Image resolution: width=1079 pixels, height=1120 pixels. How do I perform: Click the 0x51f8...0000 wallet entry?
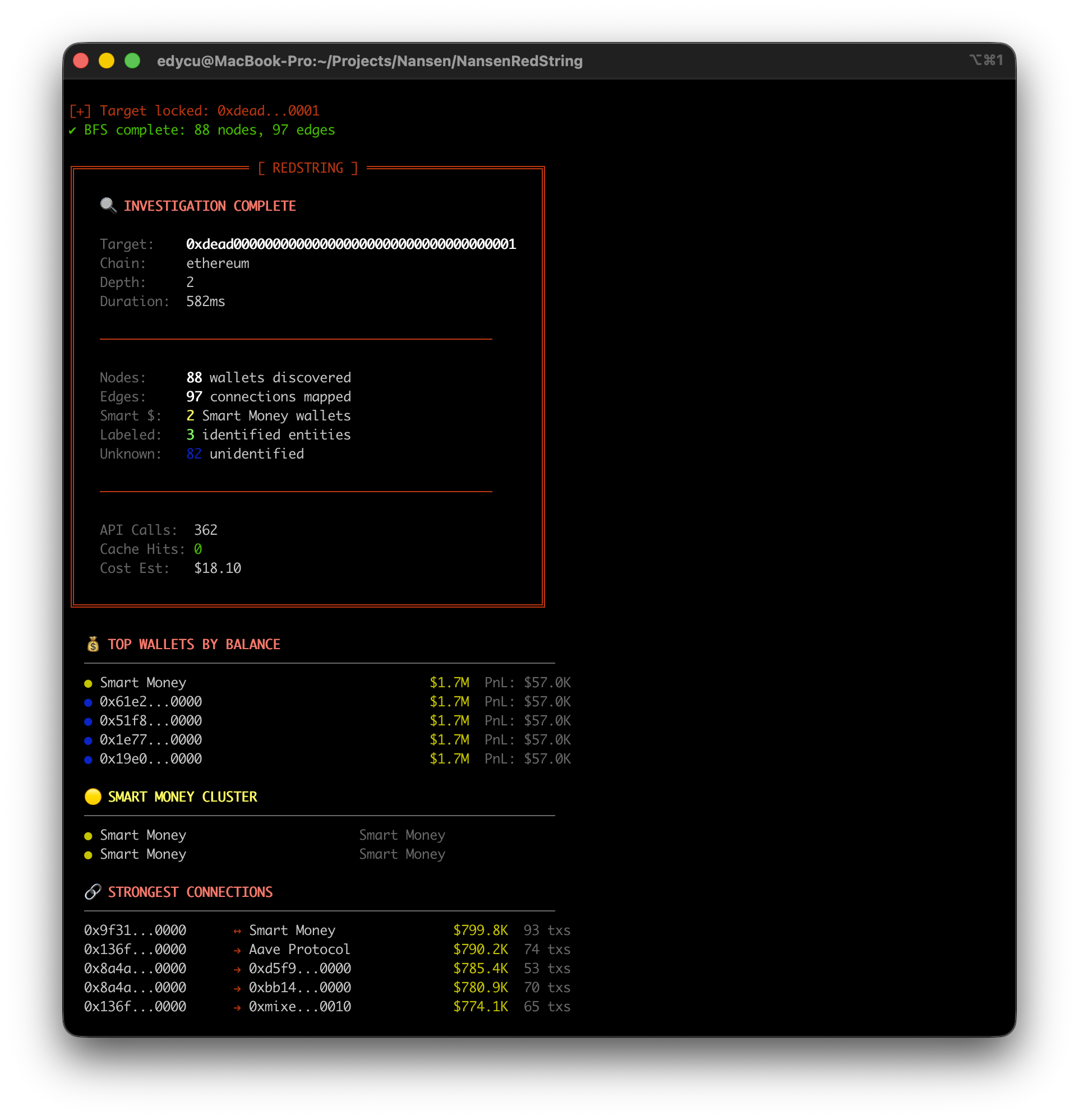pyautogui.click(x=150, y=720)
